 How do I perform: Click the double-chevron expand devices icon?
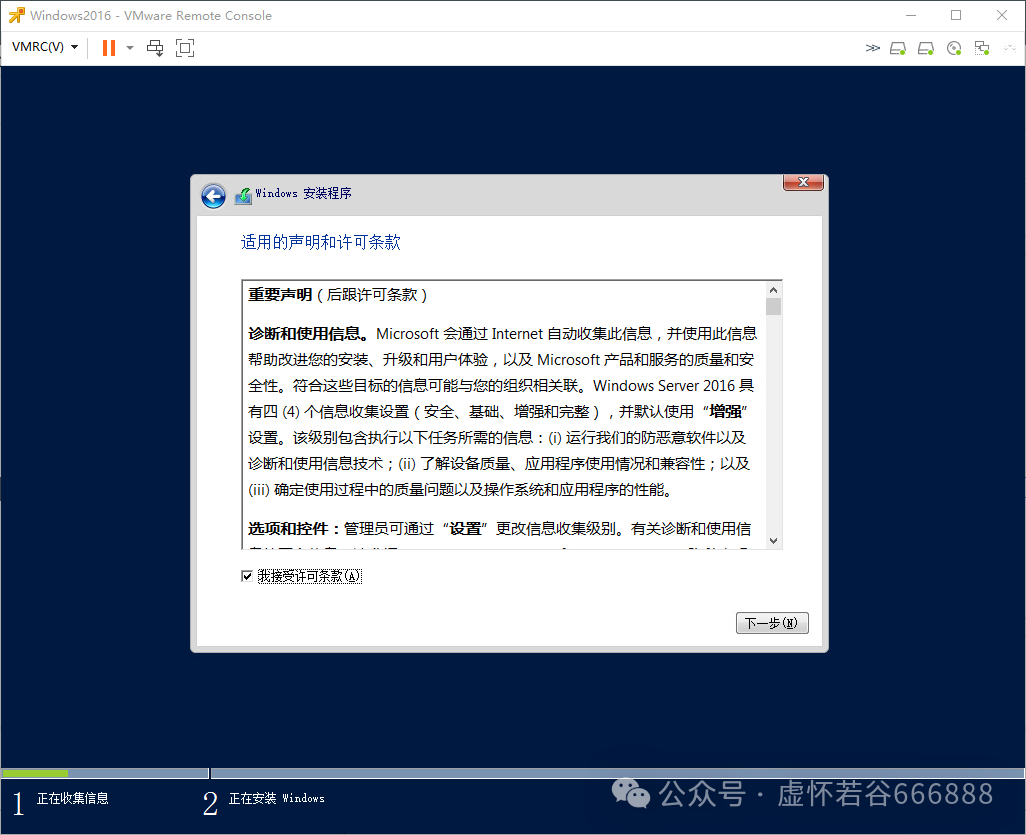pyautogui.click(x=872, y=48)
